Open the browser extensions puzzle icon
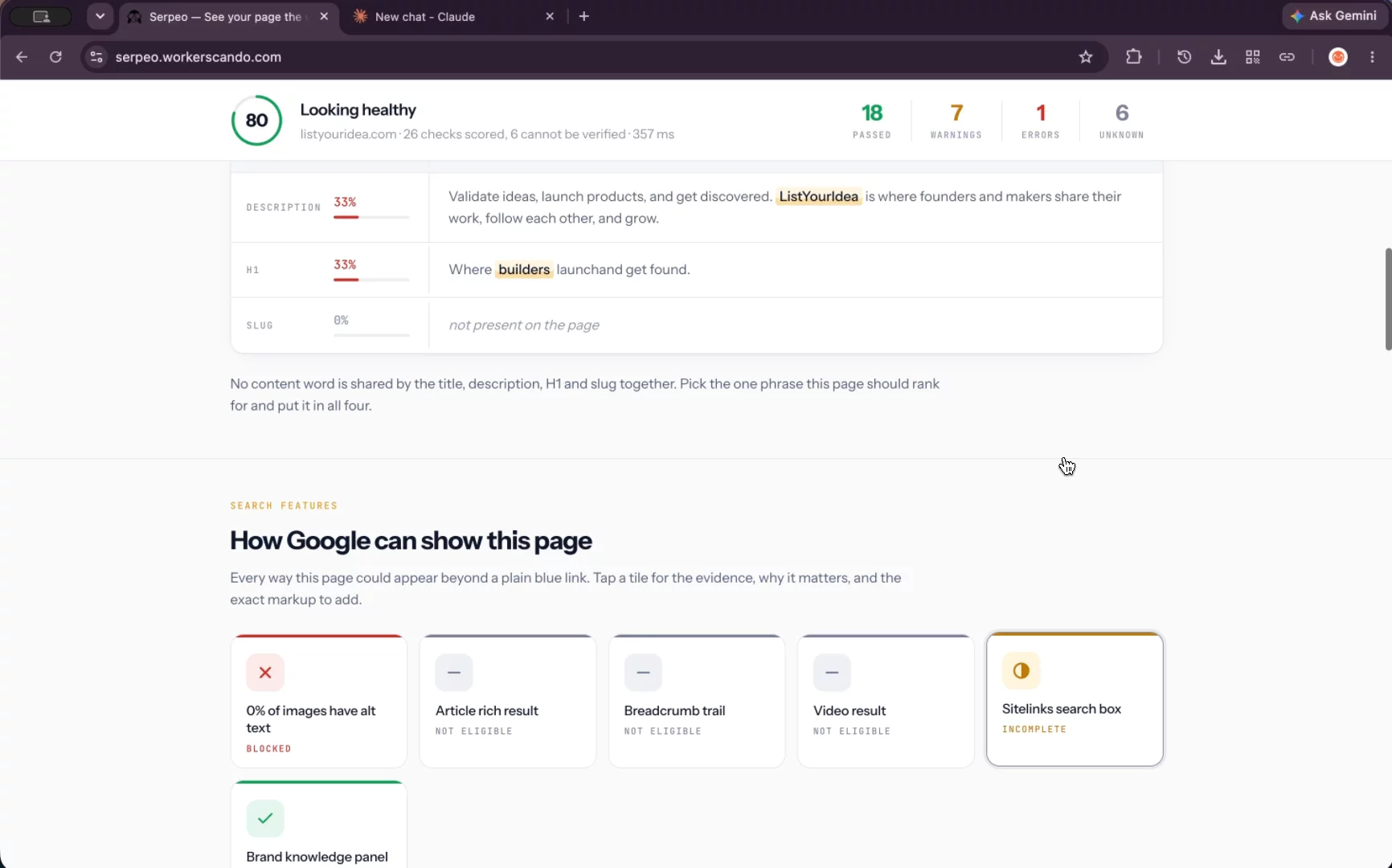Screen dimensions: 1392x868 tap(1133, 57)
